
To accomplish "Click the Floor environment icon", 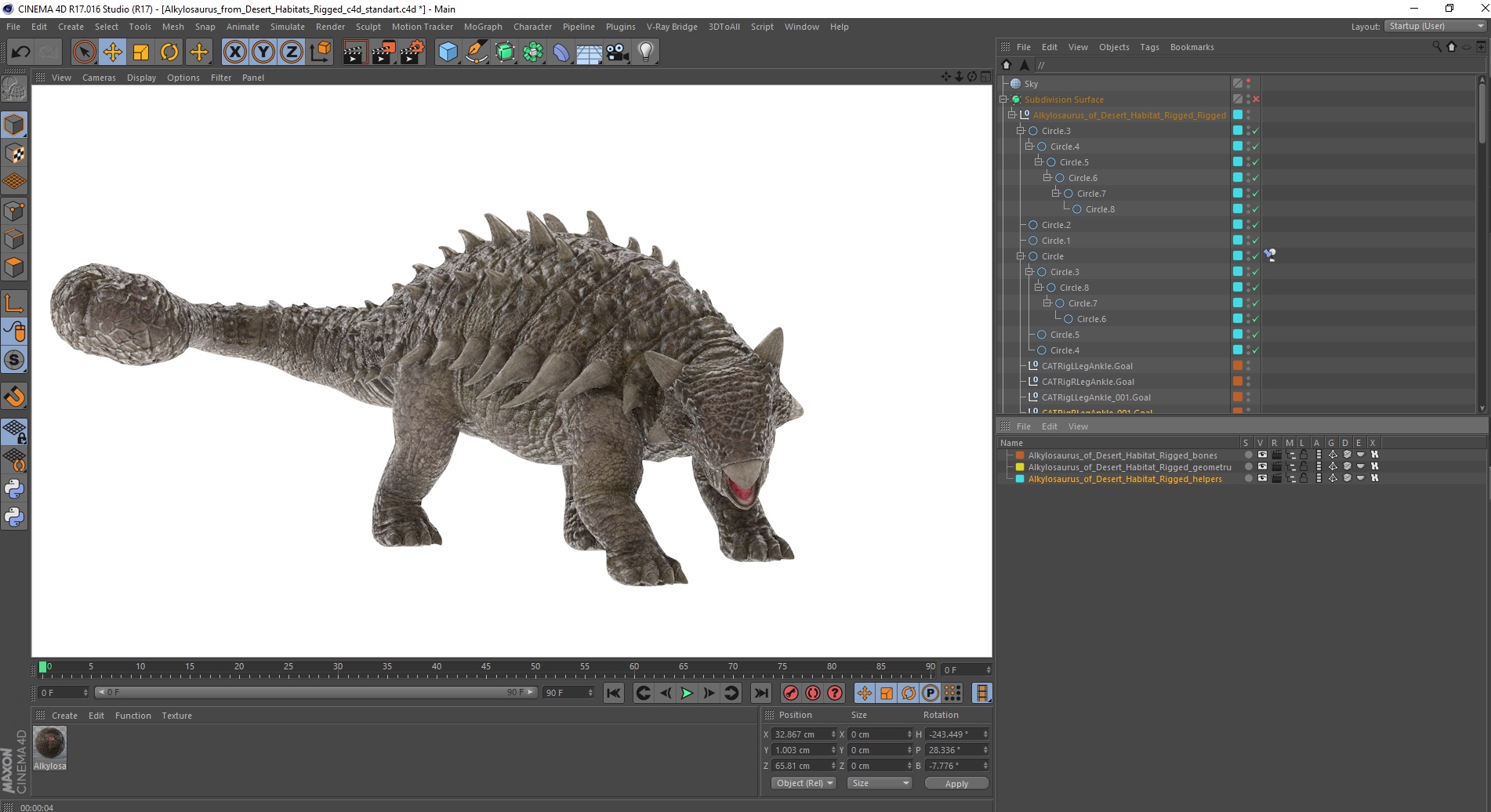I will point(590,53).
